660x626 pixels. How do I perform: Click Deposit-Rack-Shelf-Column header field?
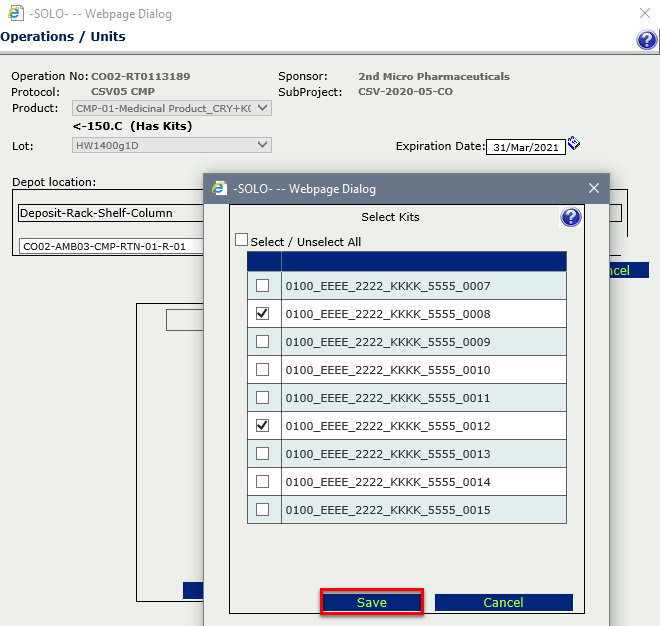(x=111, y=213)
